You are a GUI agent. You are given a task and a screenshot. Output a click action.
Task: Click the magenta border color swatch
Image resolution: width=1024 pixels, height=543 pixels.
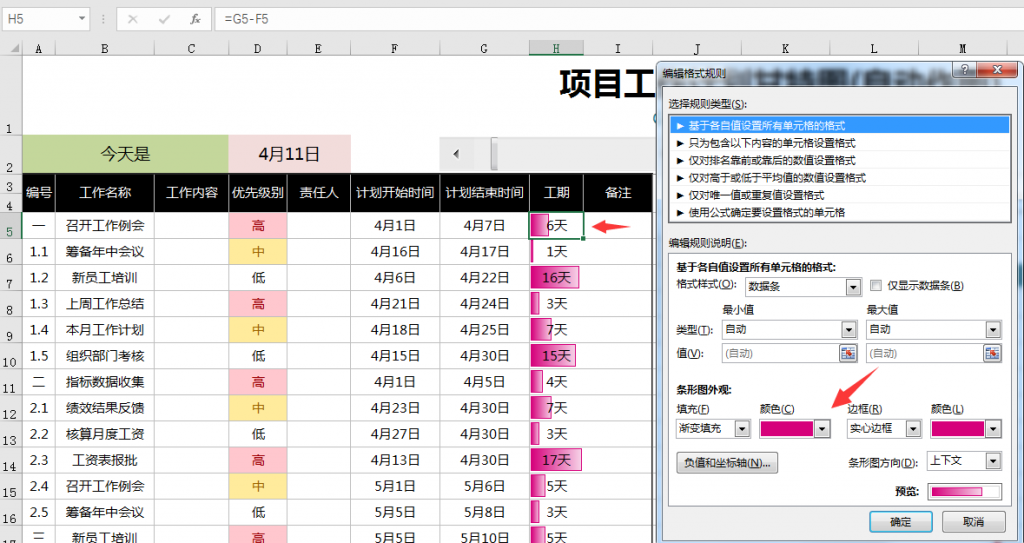coord(958,429)
